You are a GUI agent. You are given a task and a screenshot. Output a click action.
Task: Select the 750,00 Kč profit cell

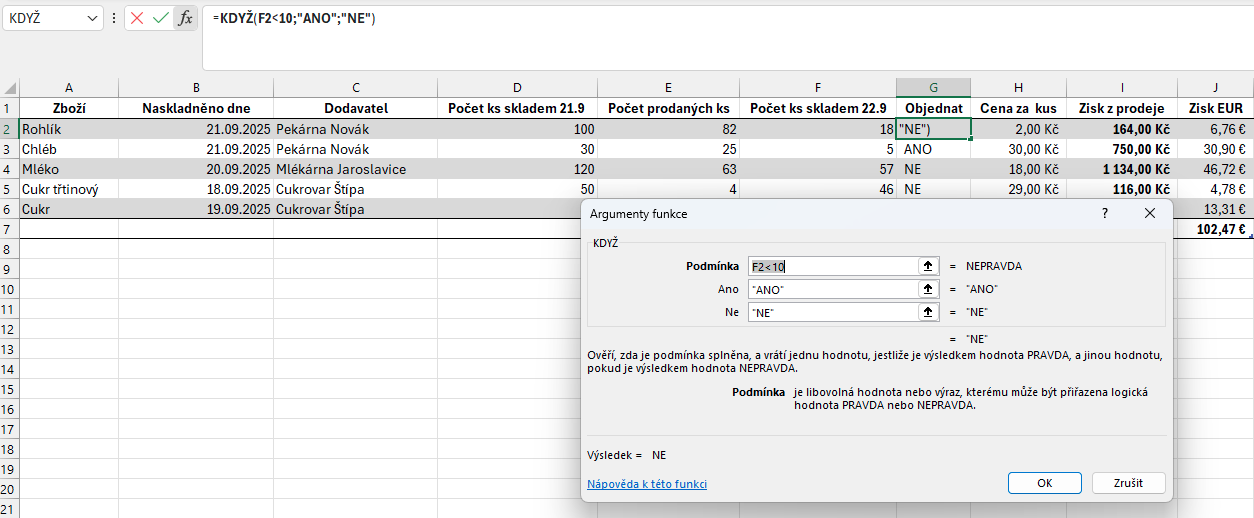coord(1122,149)
